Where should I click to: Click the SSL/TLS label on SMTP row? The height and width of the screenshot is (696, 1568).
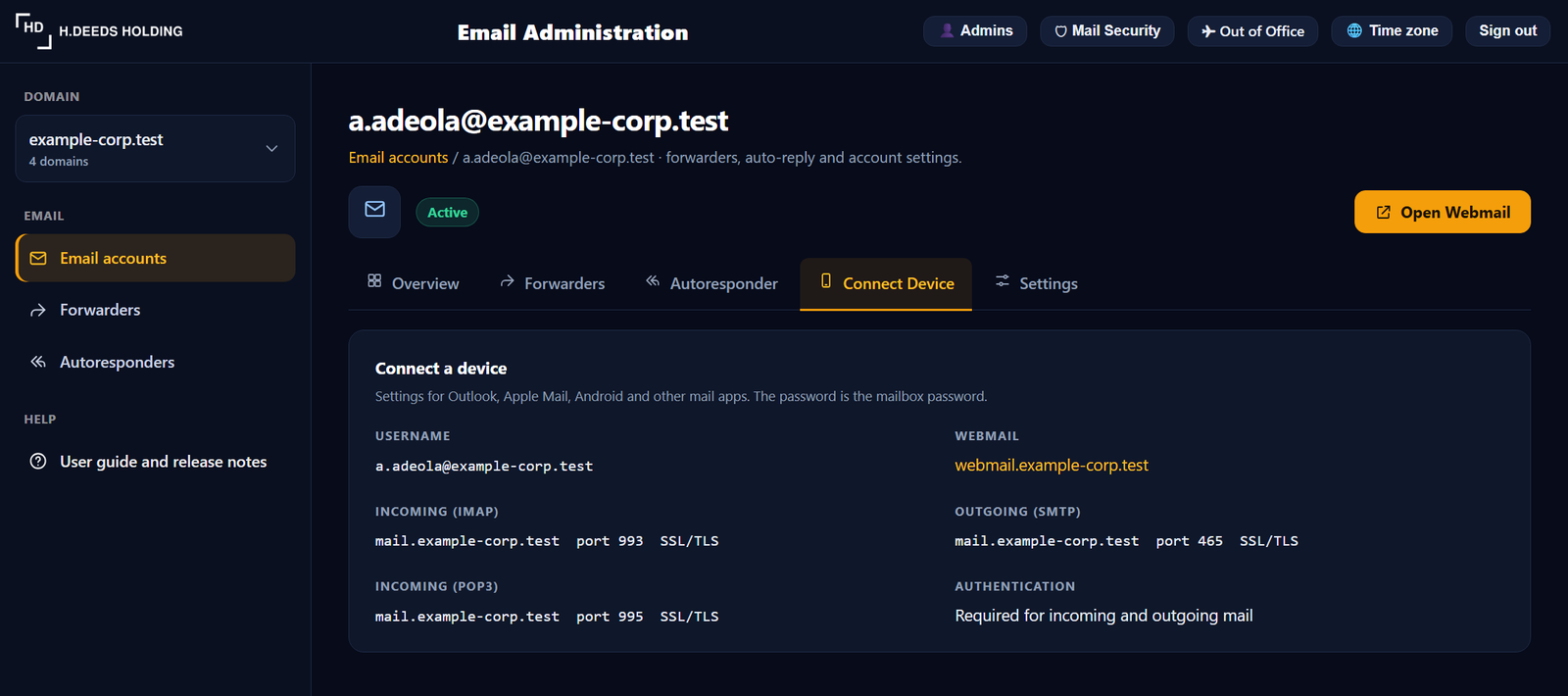[x=1269, y=541]
